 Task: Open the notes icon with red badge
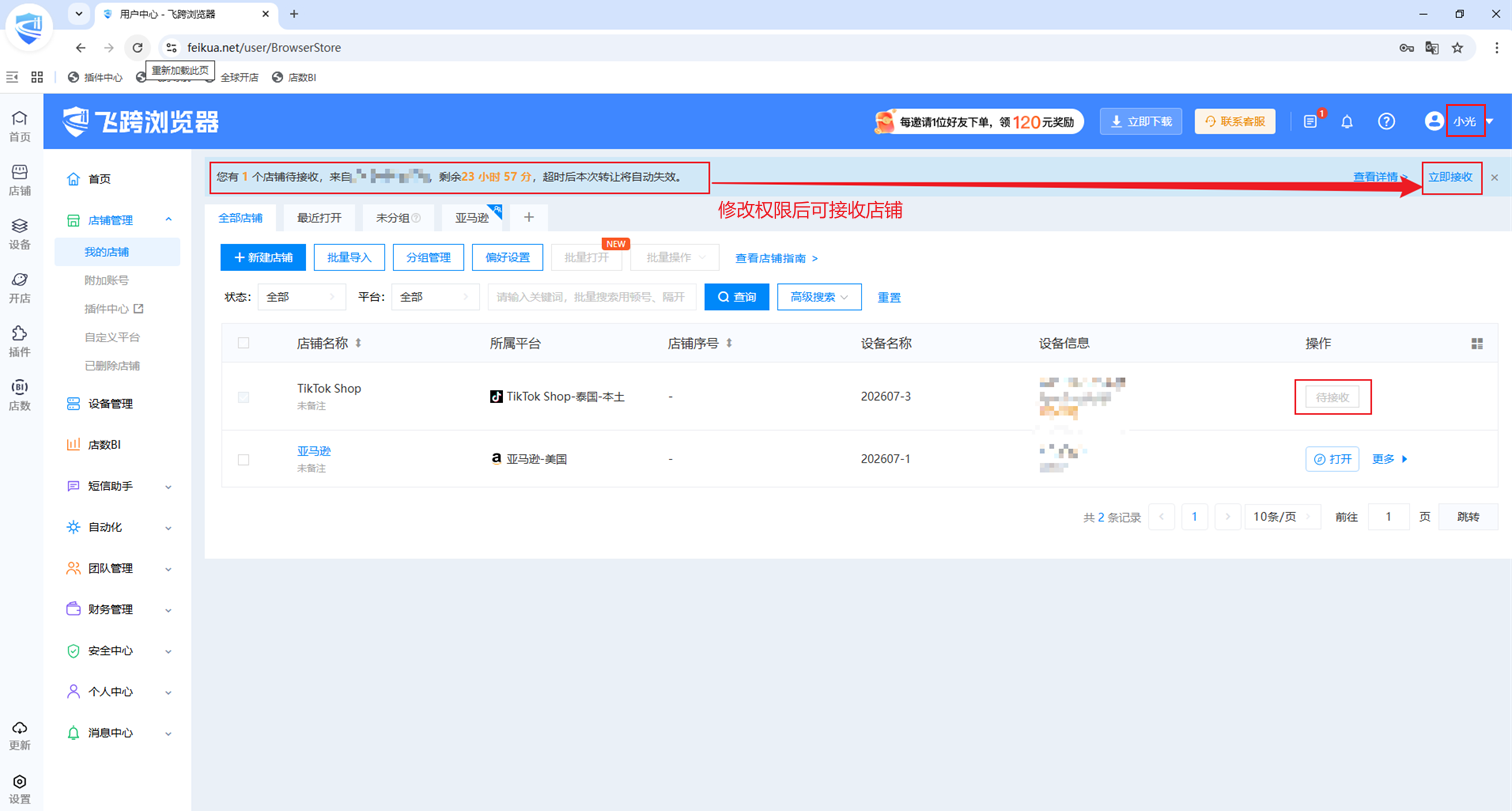coord(1311,121)
